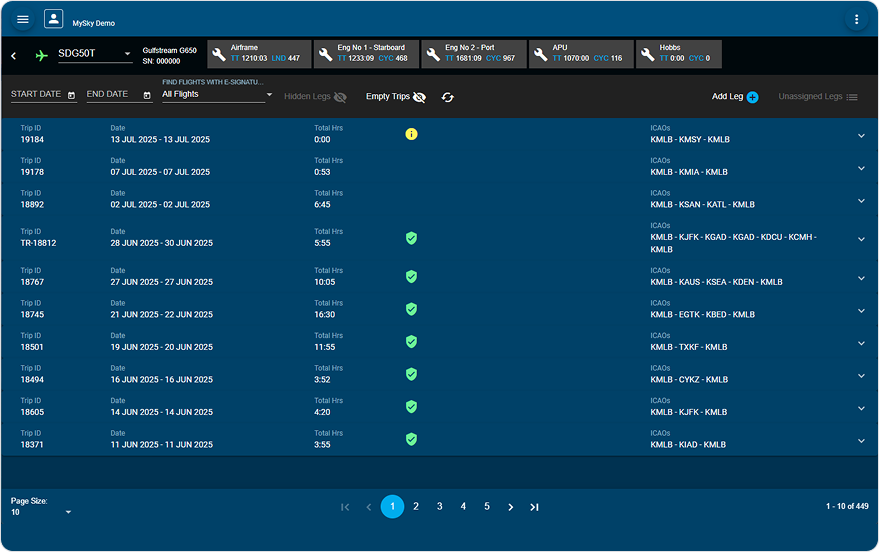This screenshot has width=879, height=552.
Task: Click the yellow info icon on trip 19184
Action: point(411,134)
